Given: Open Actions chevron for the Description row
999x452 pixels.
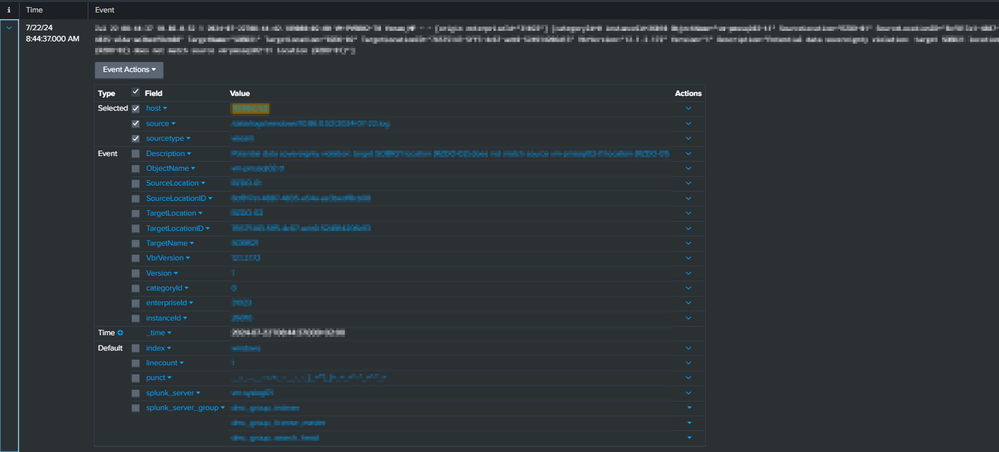Looking at the screenshot, I should (x=688, y=154).
